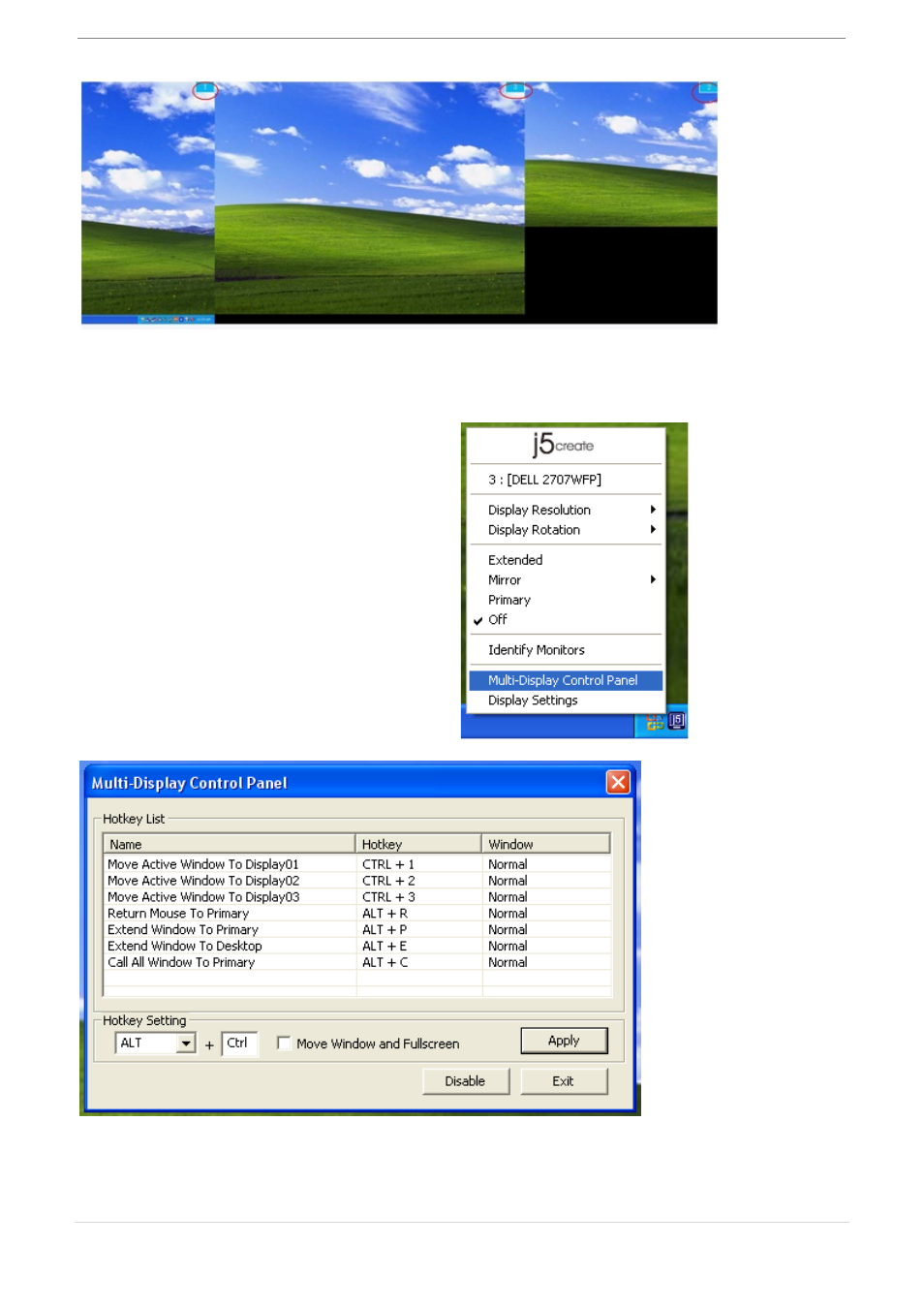Expand the Mirror submenu
This screenshot has height=1308, width=924.
pyautogui.click(x=566, y=580)
